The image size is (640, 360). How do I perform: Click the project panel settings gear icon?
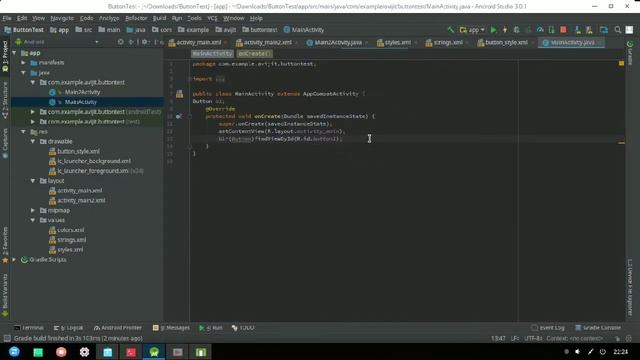coord(144,42)
